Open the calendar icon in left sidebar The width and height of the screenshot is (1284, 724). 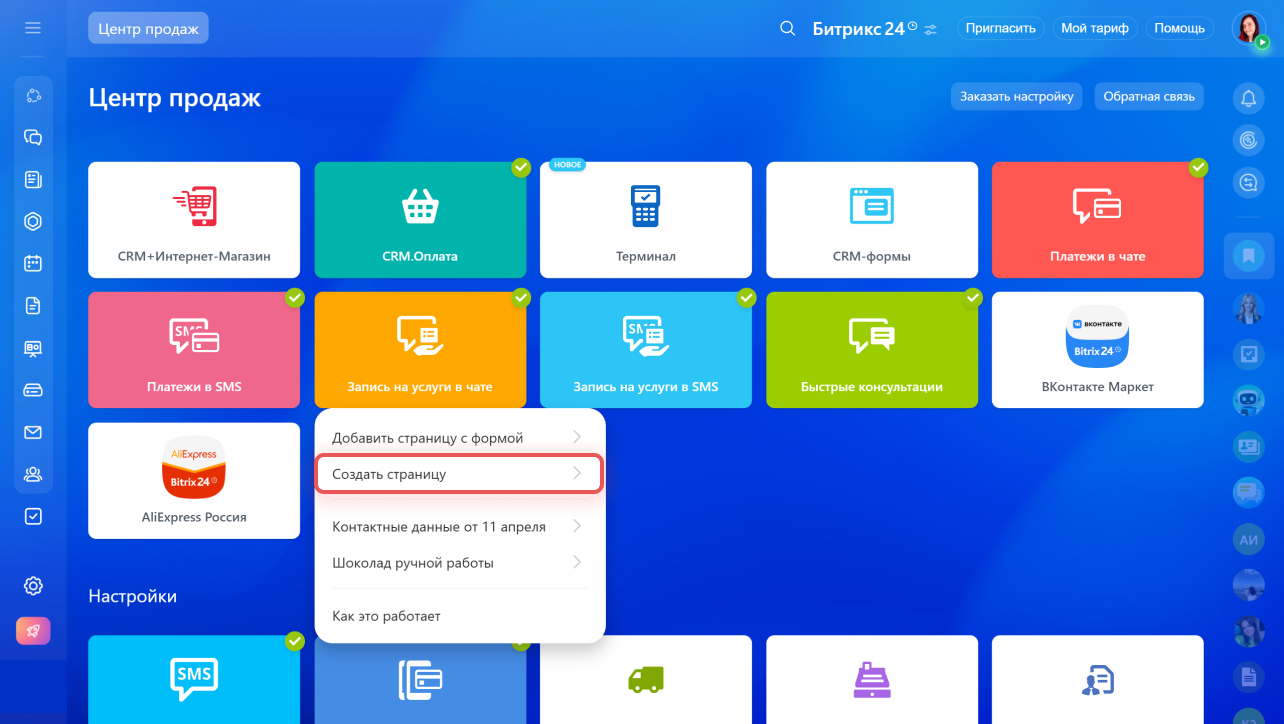tap(33, 264)
